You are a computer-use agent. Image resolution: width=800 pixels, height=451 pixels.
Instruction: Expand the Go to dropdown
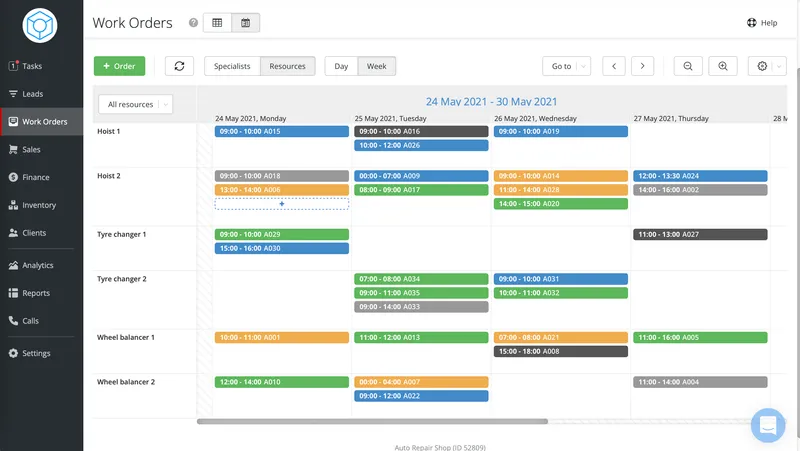coord(566,66)
